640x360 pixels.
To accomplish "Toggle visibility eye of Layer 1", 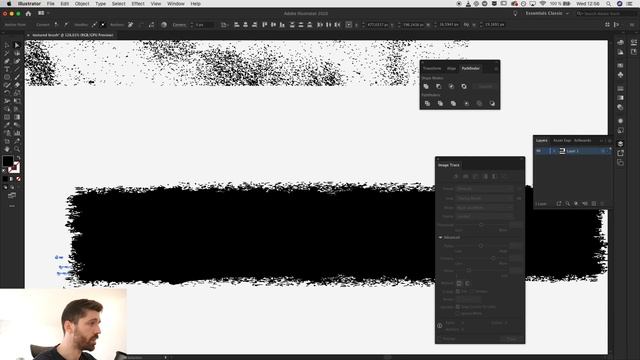I will [538, 151].
